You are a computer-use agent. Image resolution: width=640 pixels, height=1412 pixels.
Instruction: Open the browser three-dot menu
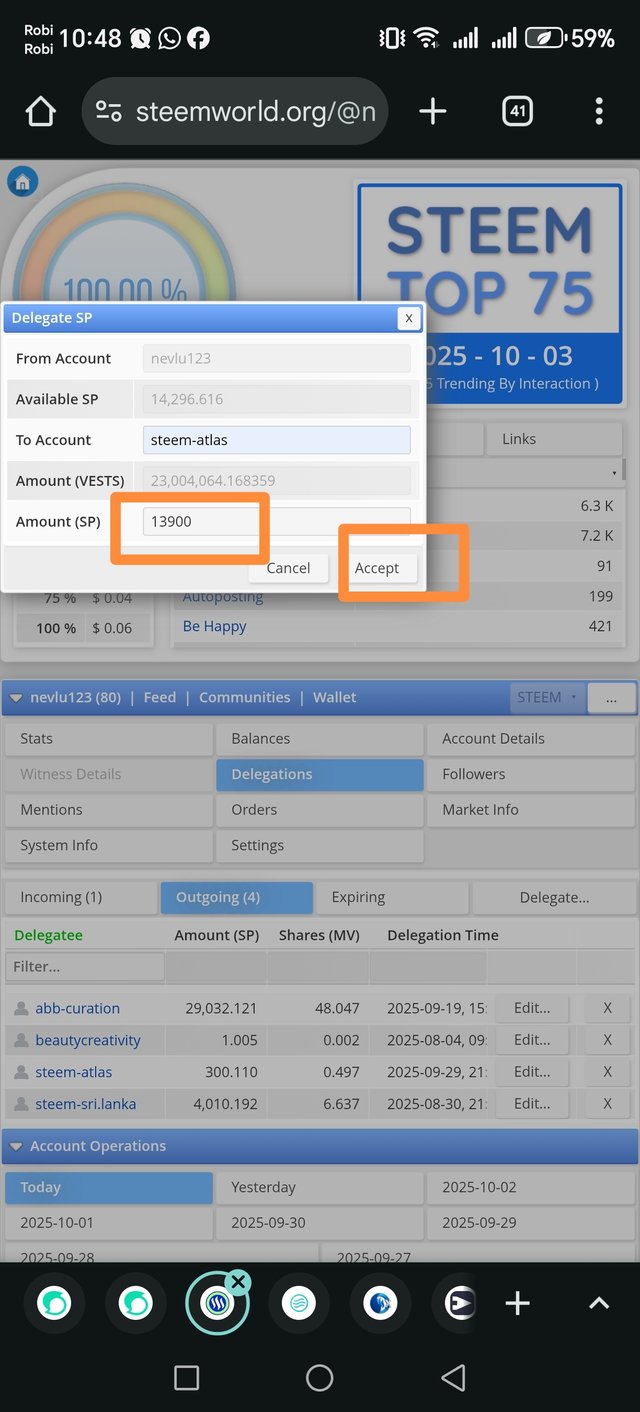[x=599, y=112]
